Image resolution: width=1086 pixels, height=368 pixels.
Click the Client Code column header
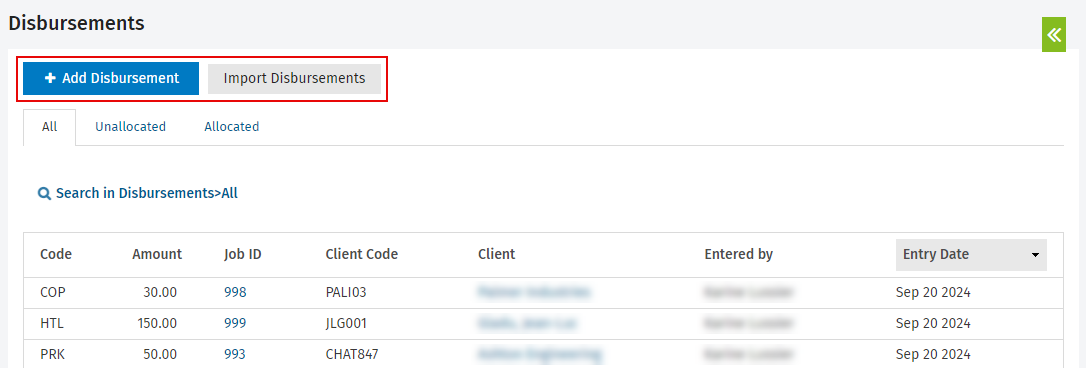click(x=362, y=254)
